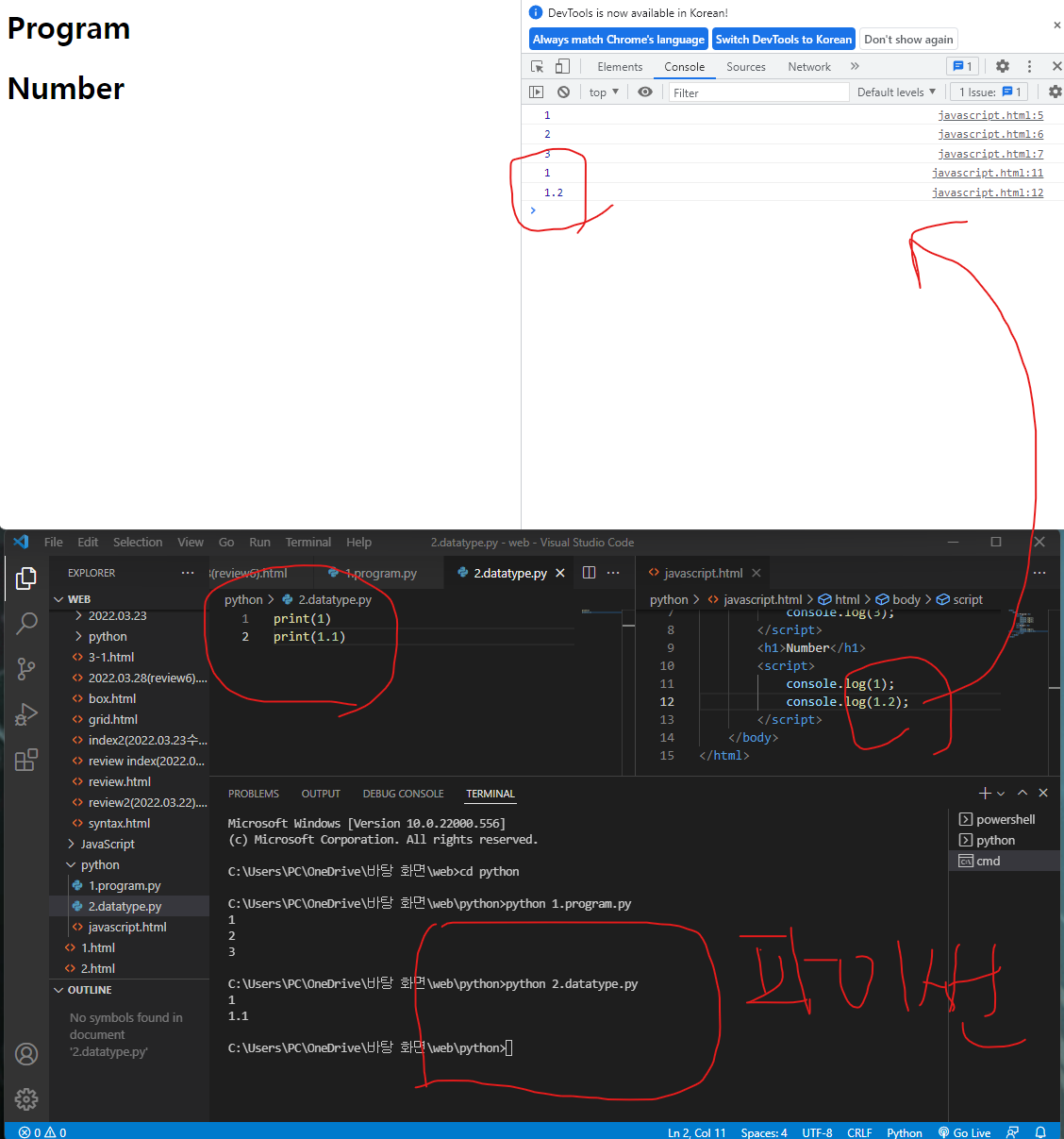The height and width of the screenshot is (1139, 1064).
Task: Click Always match Chrome's language
Action: pyautogui.click(x=619, y=40)
